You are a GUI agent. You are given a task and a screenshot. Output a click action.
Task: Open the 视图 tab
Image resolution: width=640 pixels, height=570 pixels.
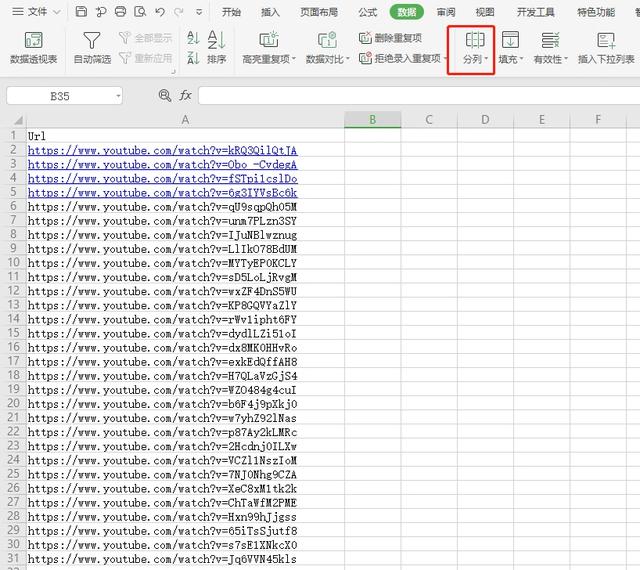click(x=485, y=12)
